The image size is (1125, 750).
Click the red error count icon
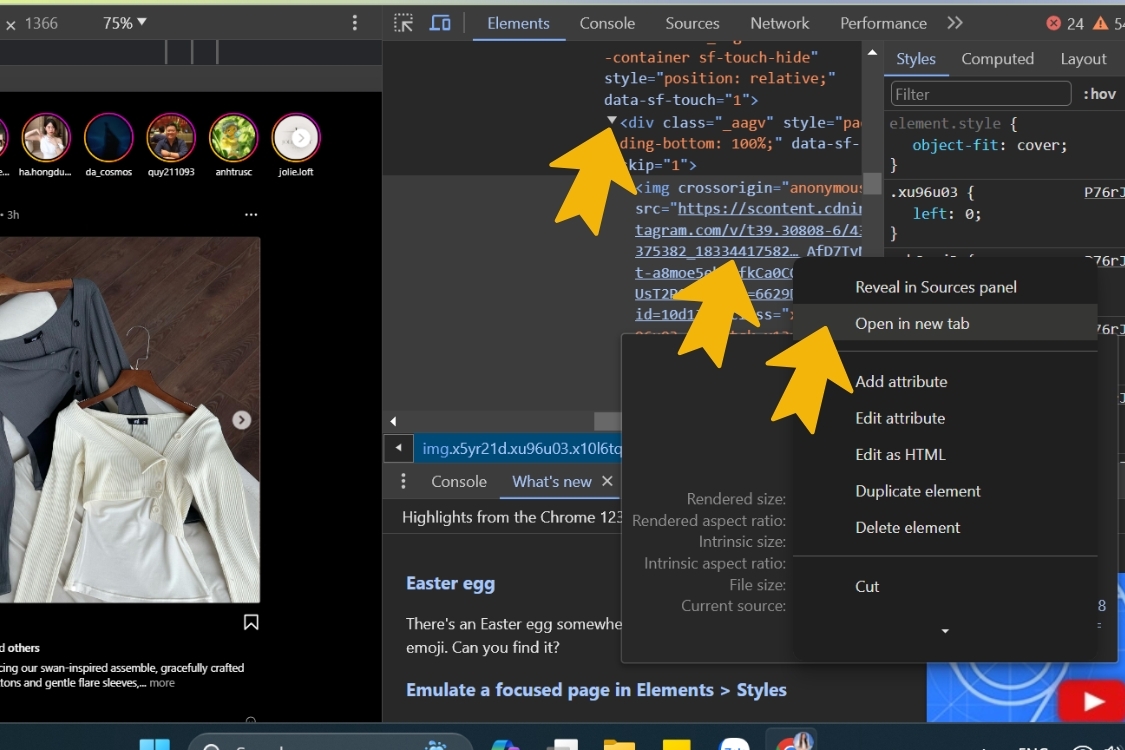[x=1053, y=23]
